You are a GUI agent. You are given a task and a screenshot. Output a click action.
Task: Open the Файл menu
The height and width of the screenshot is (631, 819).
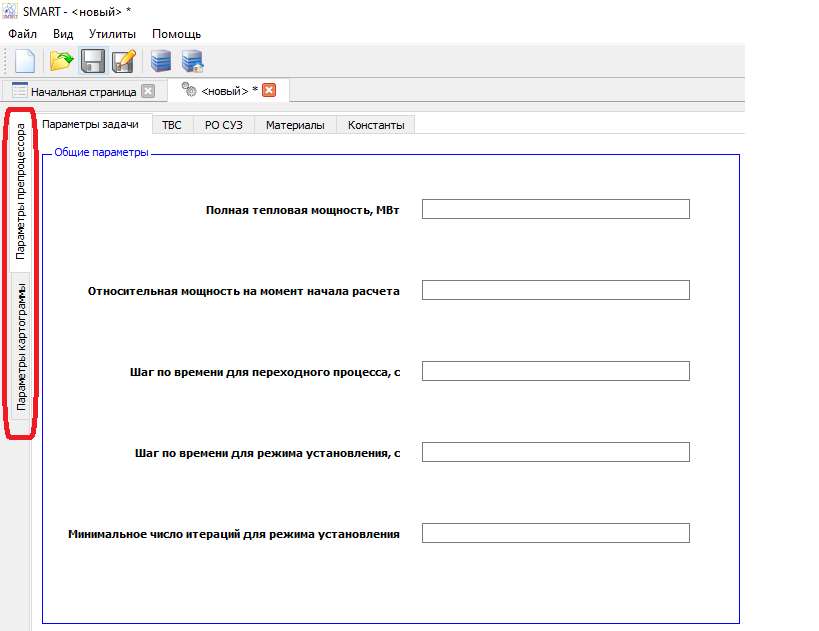[x=22, y=34]
